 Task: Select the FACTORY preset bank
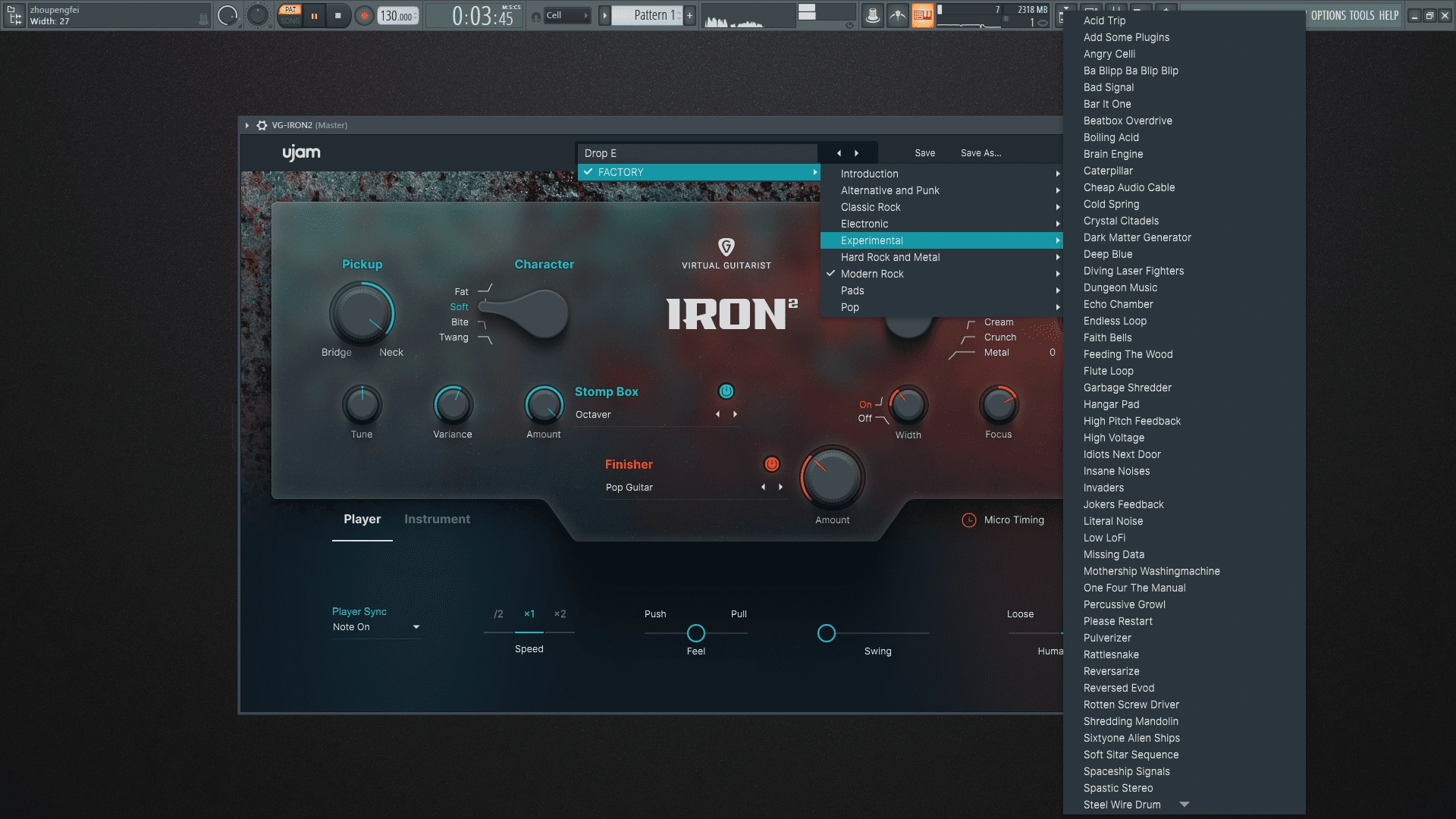pos(699,172)
